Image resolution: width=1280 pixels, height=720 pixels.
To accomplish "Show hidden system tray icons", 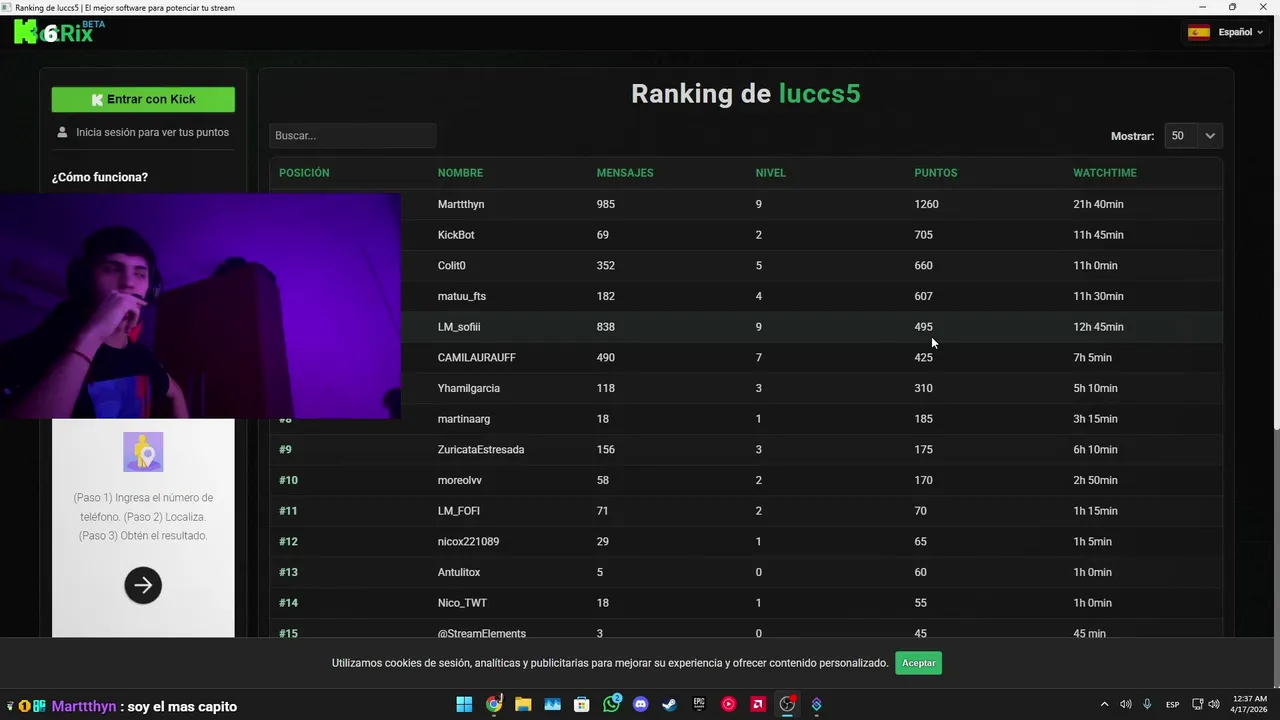I will pyautogui.click(x=1104, y=705).
